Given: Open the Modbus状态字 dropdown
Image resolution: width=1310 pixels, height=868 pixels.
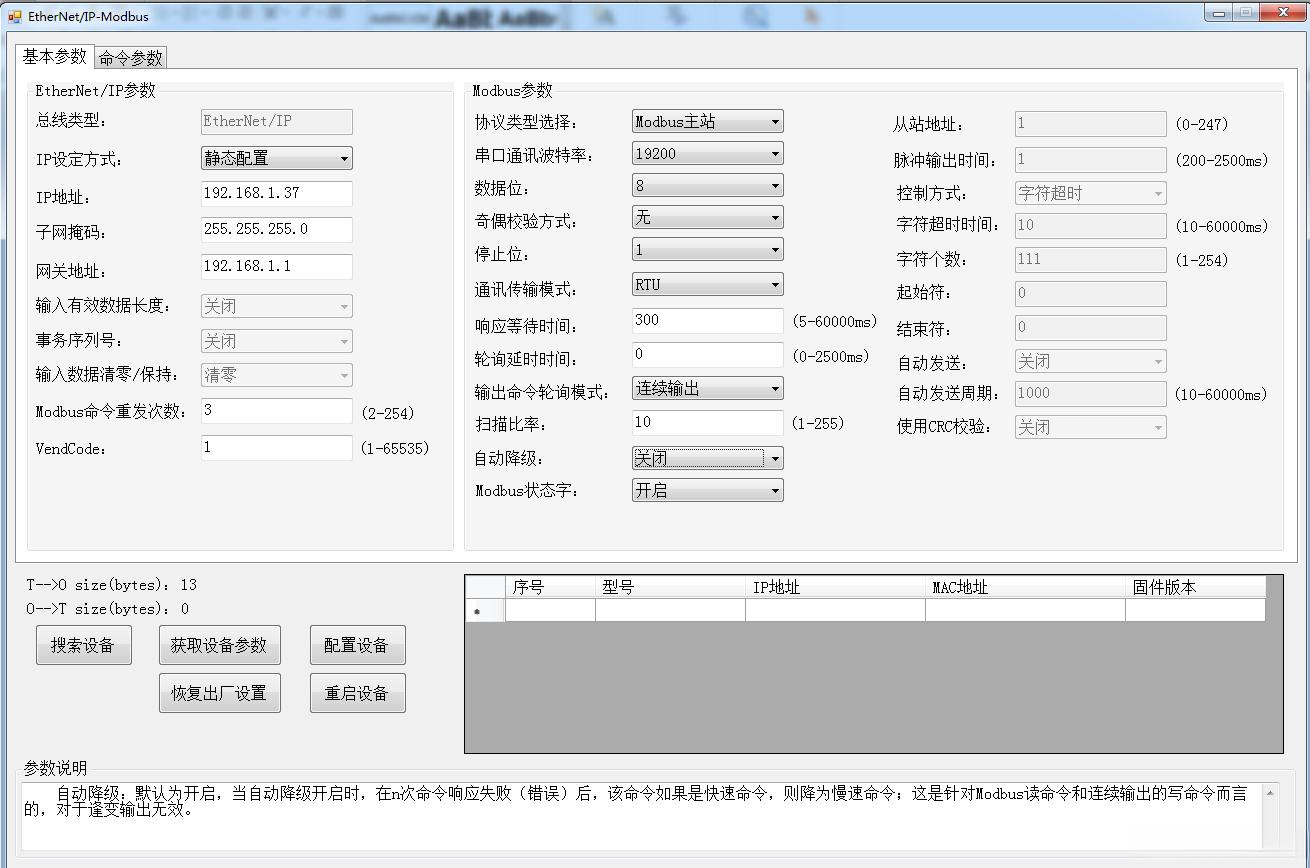Looking at the screenshot, I should (708, 491).
